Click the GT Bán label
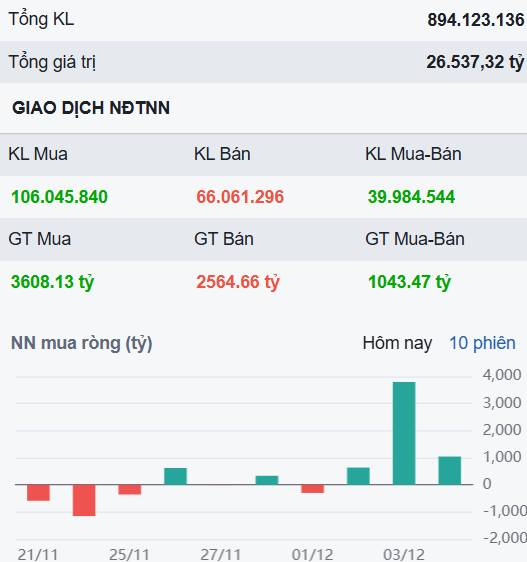The image size is (527, 562). (x=224, y=239)
